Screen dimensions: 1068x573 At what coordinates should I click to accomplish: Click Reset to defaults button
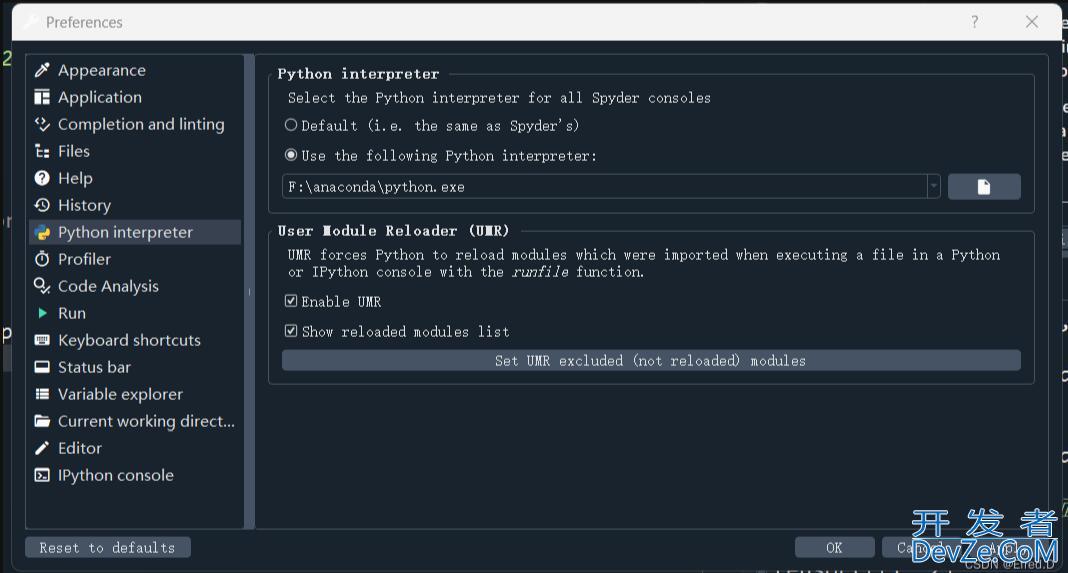108,548
